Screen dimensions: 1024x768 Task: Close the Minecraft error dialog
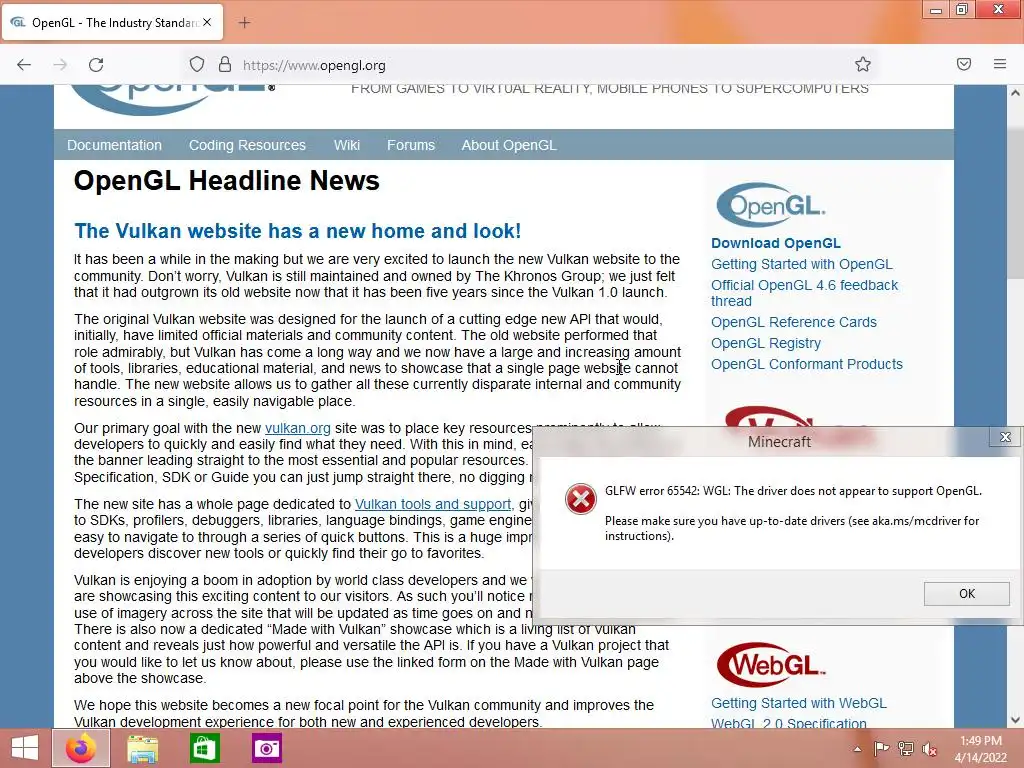(1005, 437)
